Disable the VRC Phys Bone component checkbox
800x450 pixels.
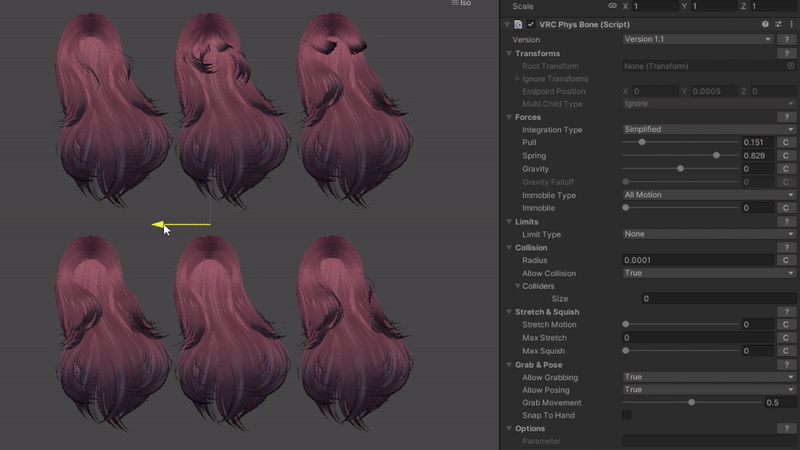[530, 24]
